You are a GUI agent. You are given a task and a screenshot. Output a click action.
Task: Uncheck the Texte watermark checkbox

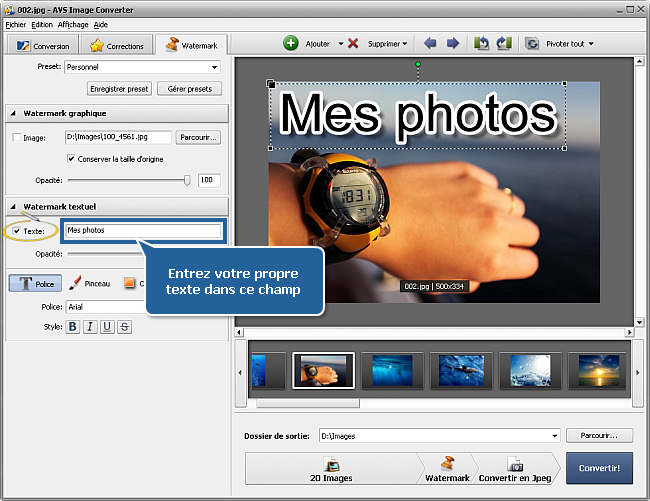tap(15, 231)
